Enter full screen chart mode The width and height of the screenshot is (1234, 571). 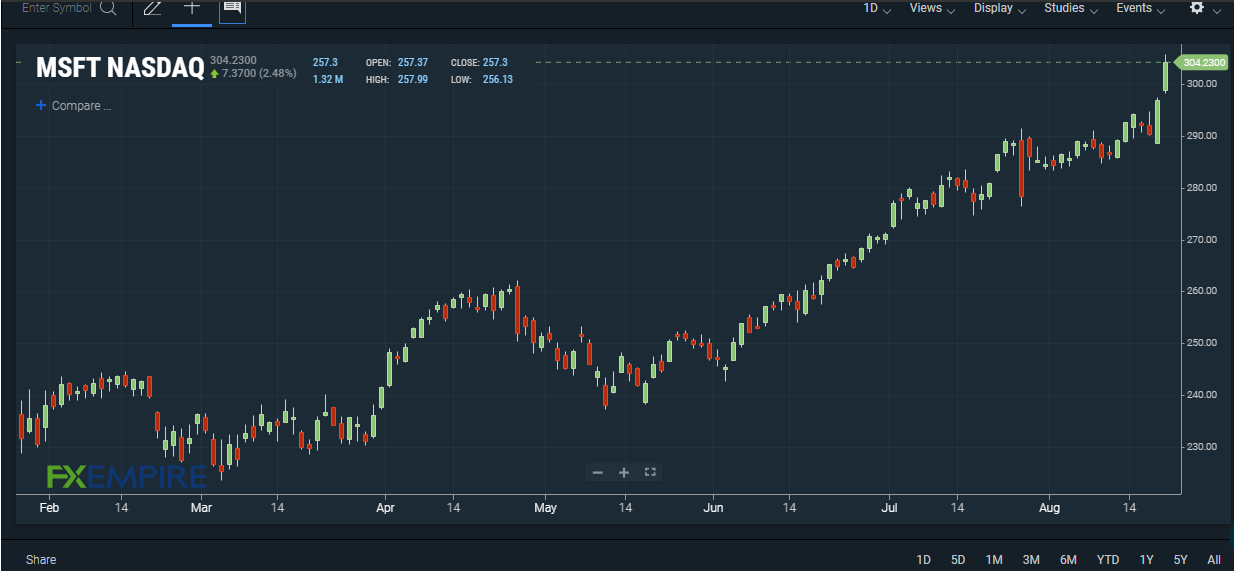(650, 472)
